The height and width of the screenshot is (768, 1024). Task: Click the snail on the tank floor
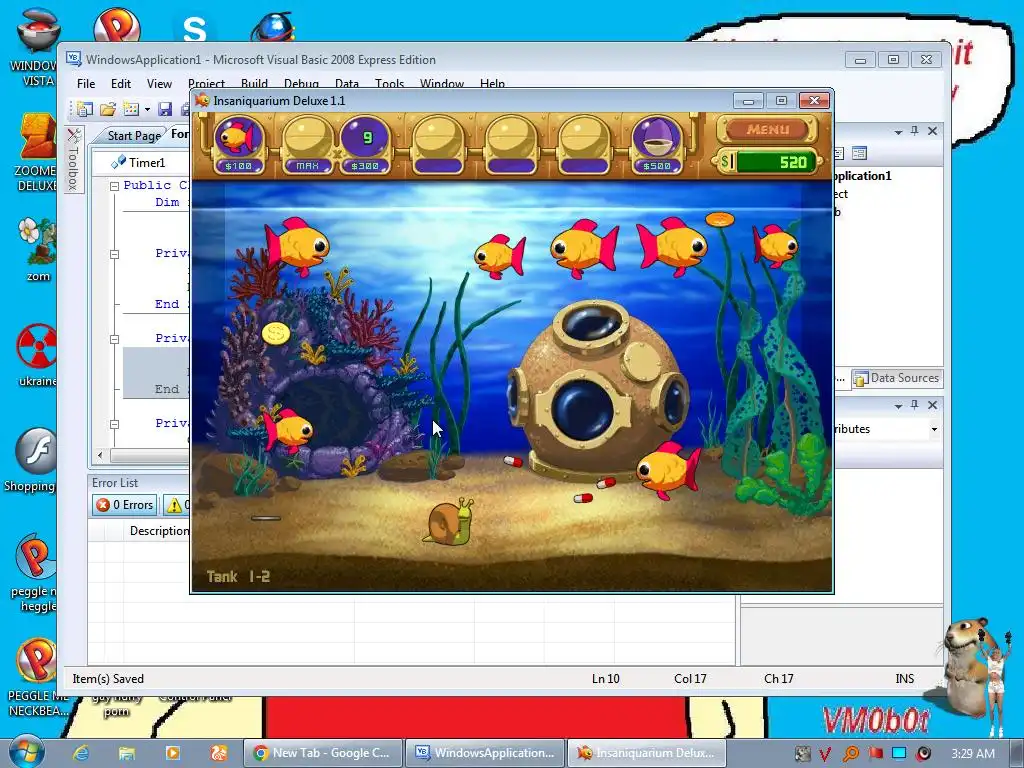449,520
